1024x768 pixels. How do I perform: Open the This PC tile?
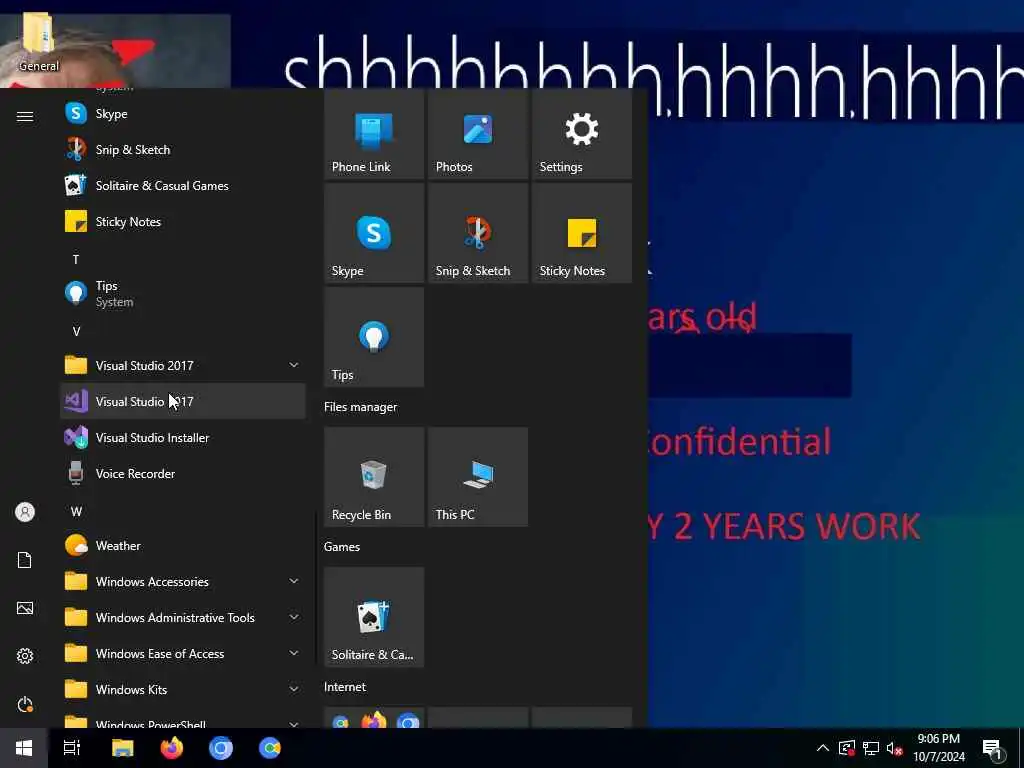[x=478, y=477]
